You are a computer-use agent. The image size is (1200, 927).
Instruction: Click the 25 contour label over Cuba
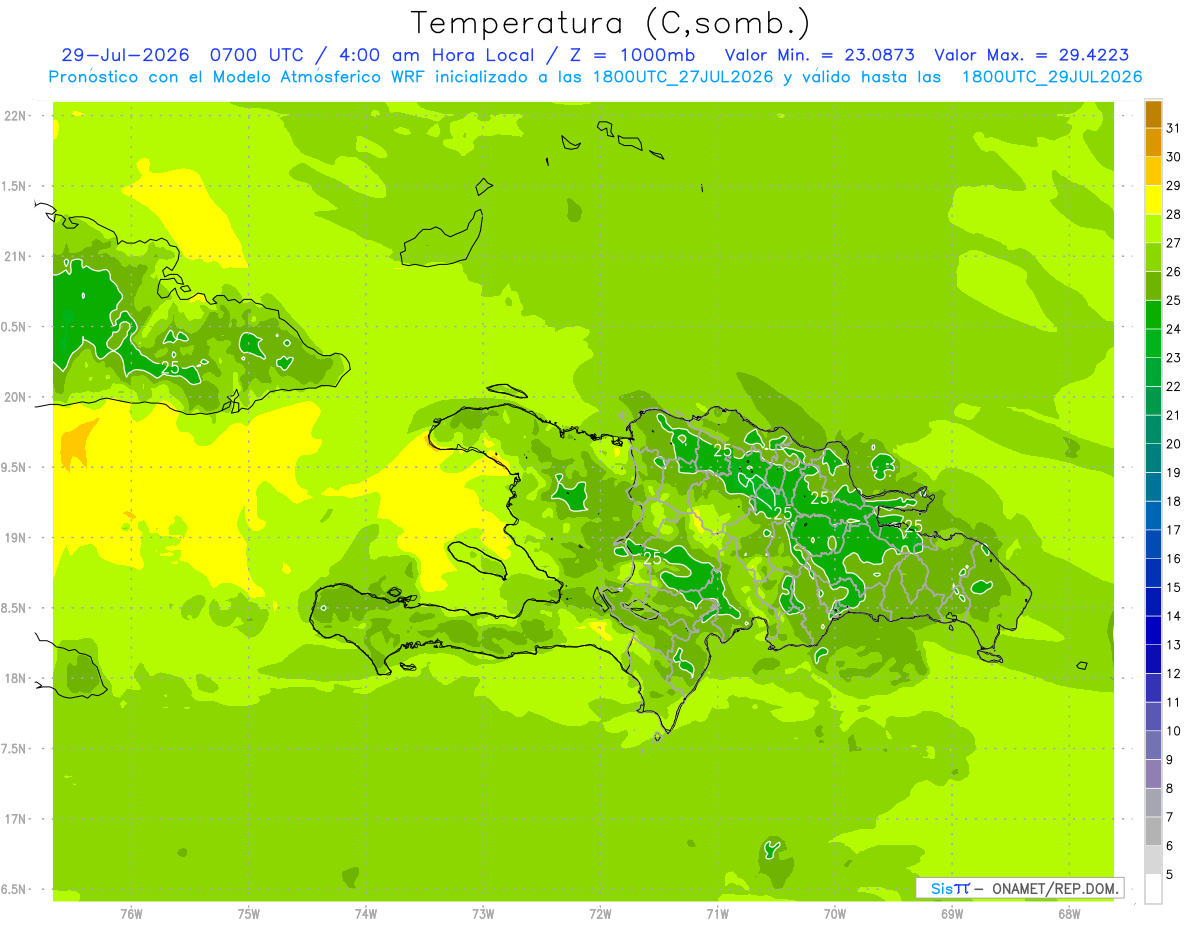[x=170, y=368]
